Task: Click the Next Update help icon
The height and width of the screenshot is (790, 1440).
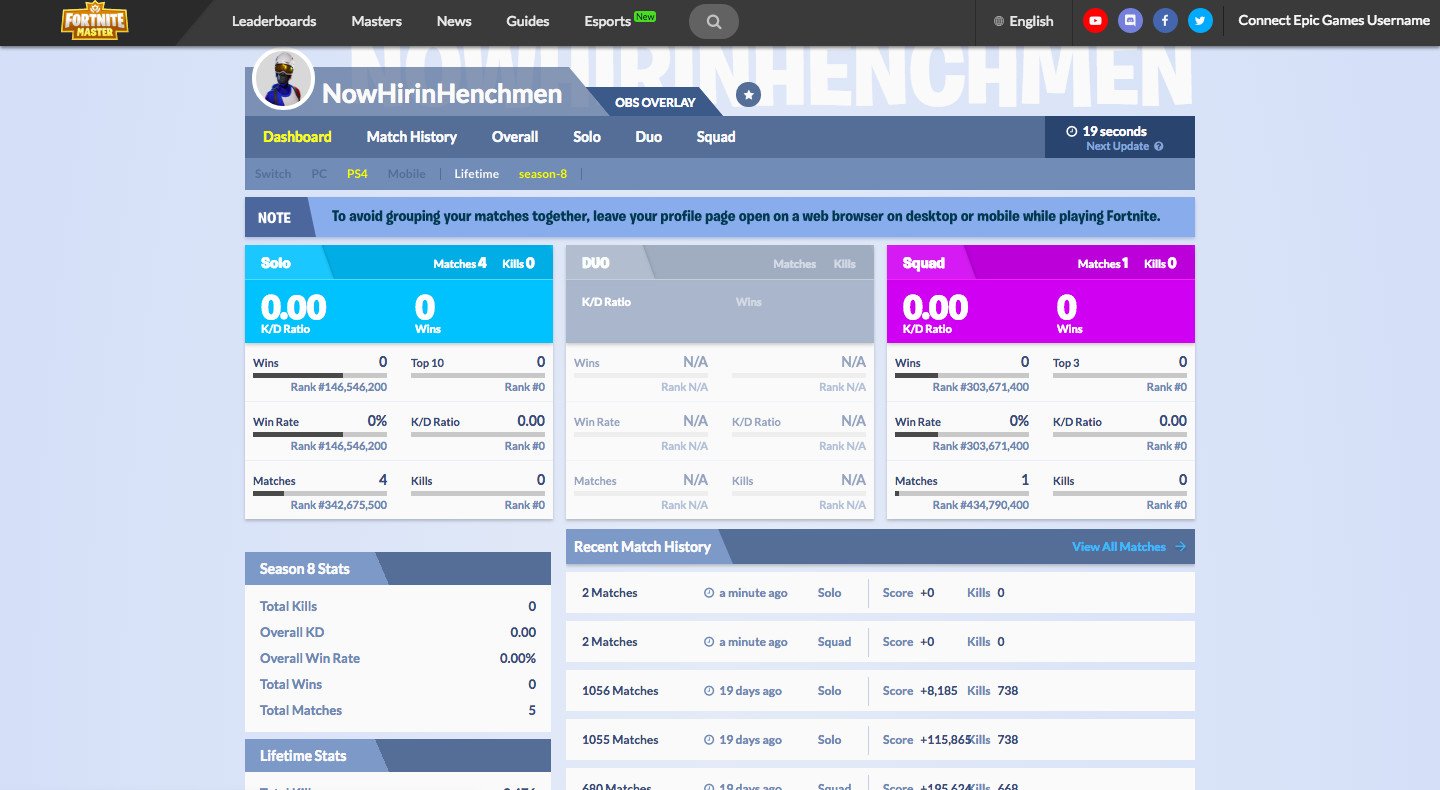Action: (x=1159, y=147)
